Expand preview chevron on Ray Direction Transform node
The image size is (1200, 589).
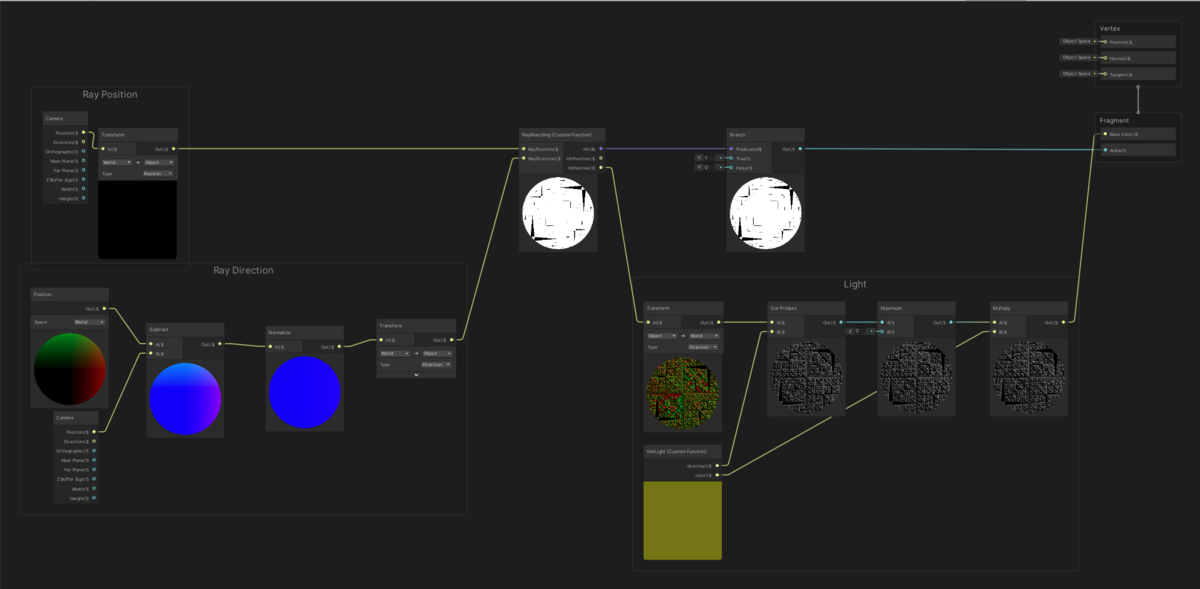click(416, 375)
